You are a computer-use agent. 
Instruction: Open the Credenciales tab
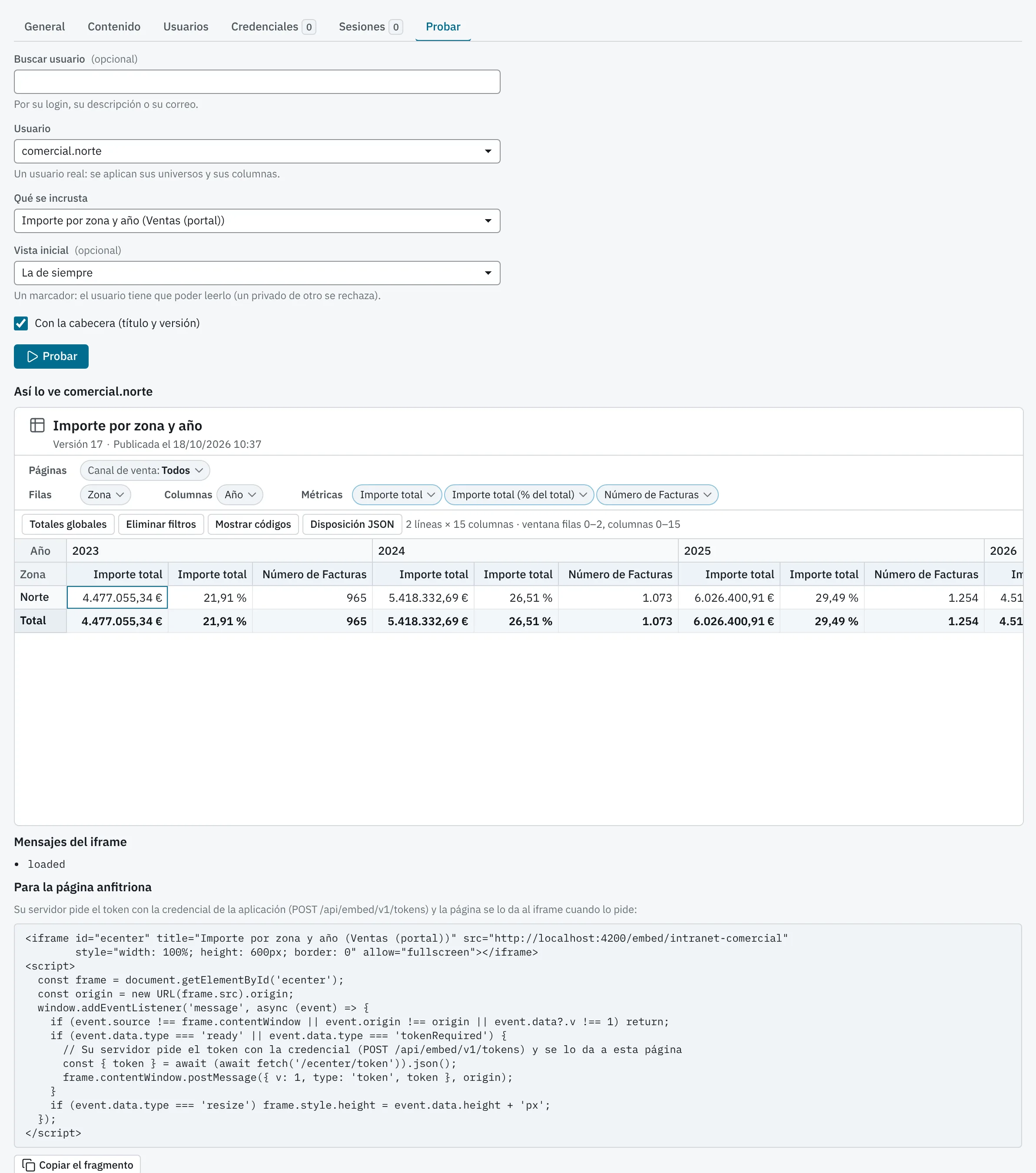273,27
